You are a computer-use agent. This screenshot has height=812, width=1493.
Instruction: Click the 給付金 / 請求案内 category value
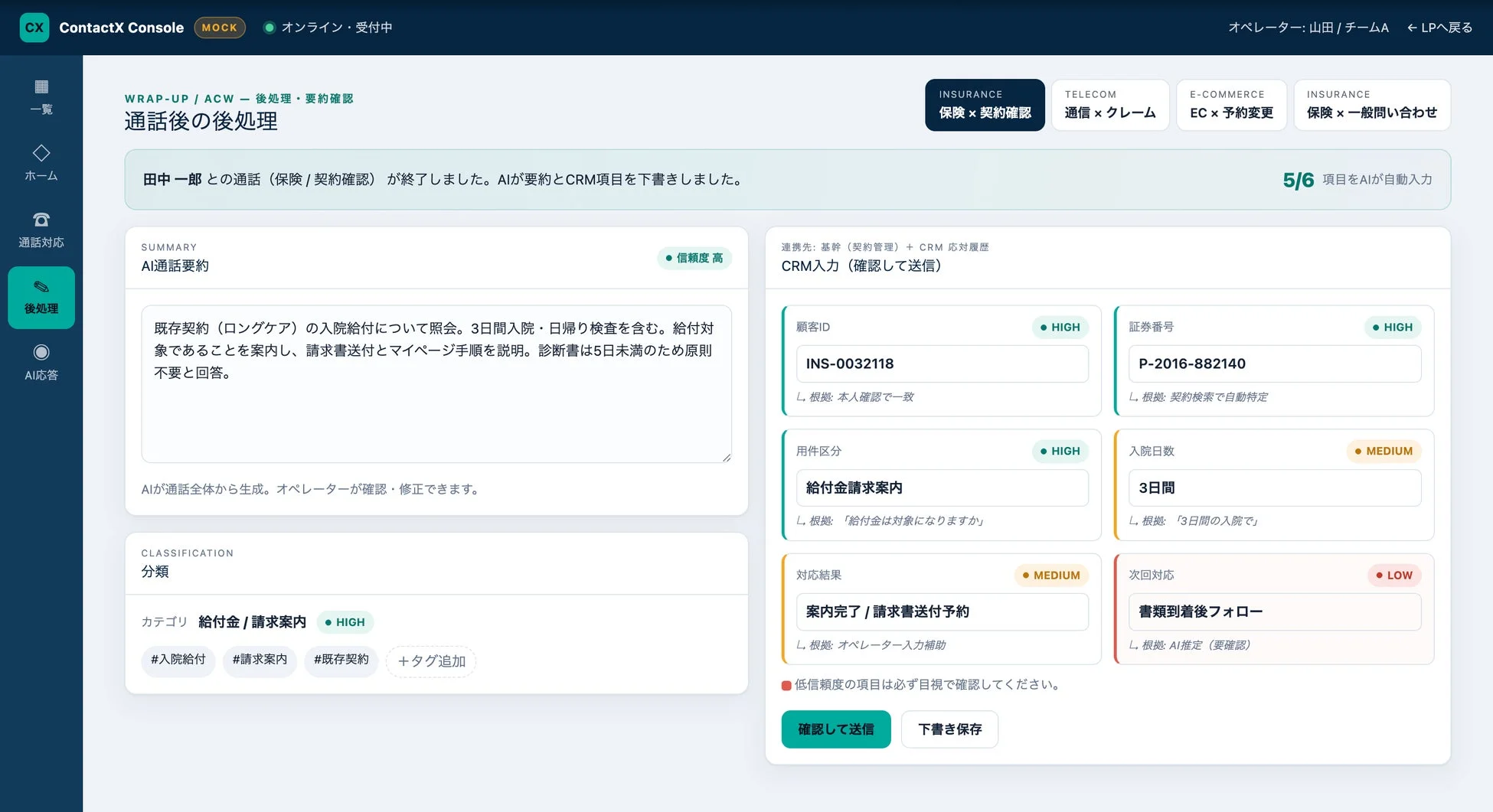click(x=252, y=622)
